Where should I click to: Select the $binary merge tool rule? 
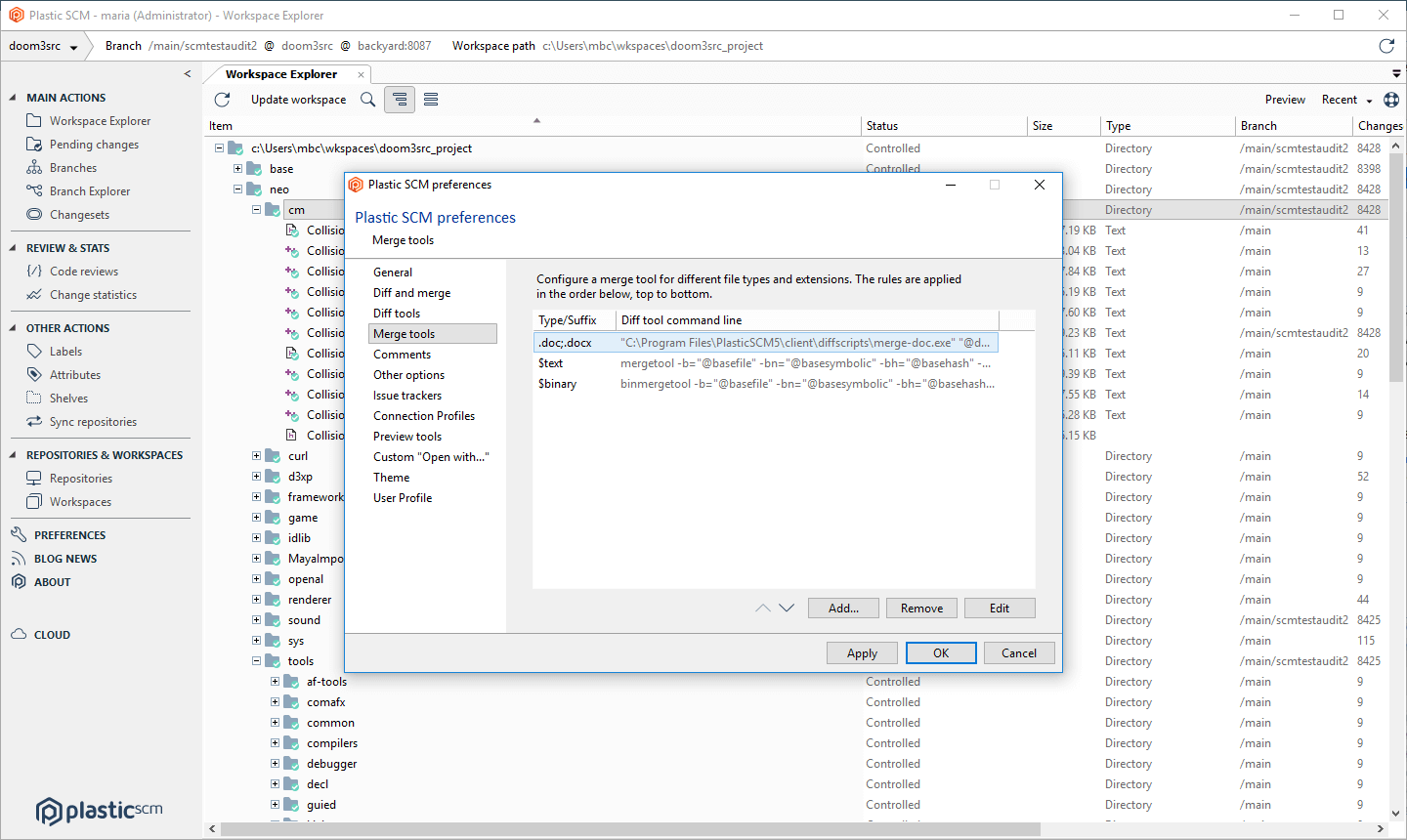pos(766,384)
